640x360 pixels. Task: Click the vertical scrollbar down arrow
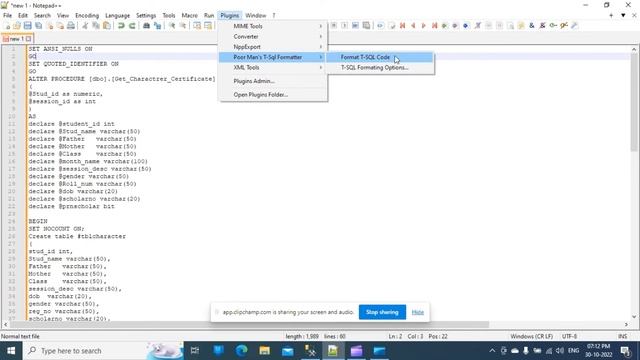[634, 317]
